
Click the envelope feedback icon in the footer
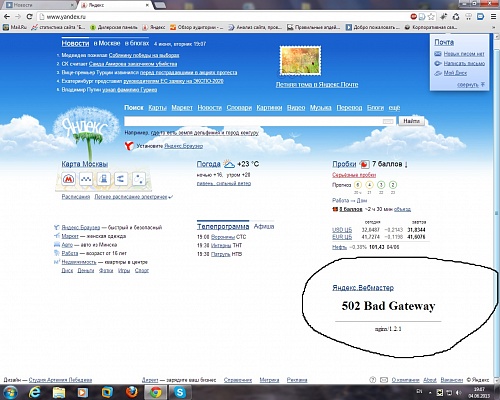pyautogui.click(x=384, y=380)
